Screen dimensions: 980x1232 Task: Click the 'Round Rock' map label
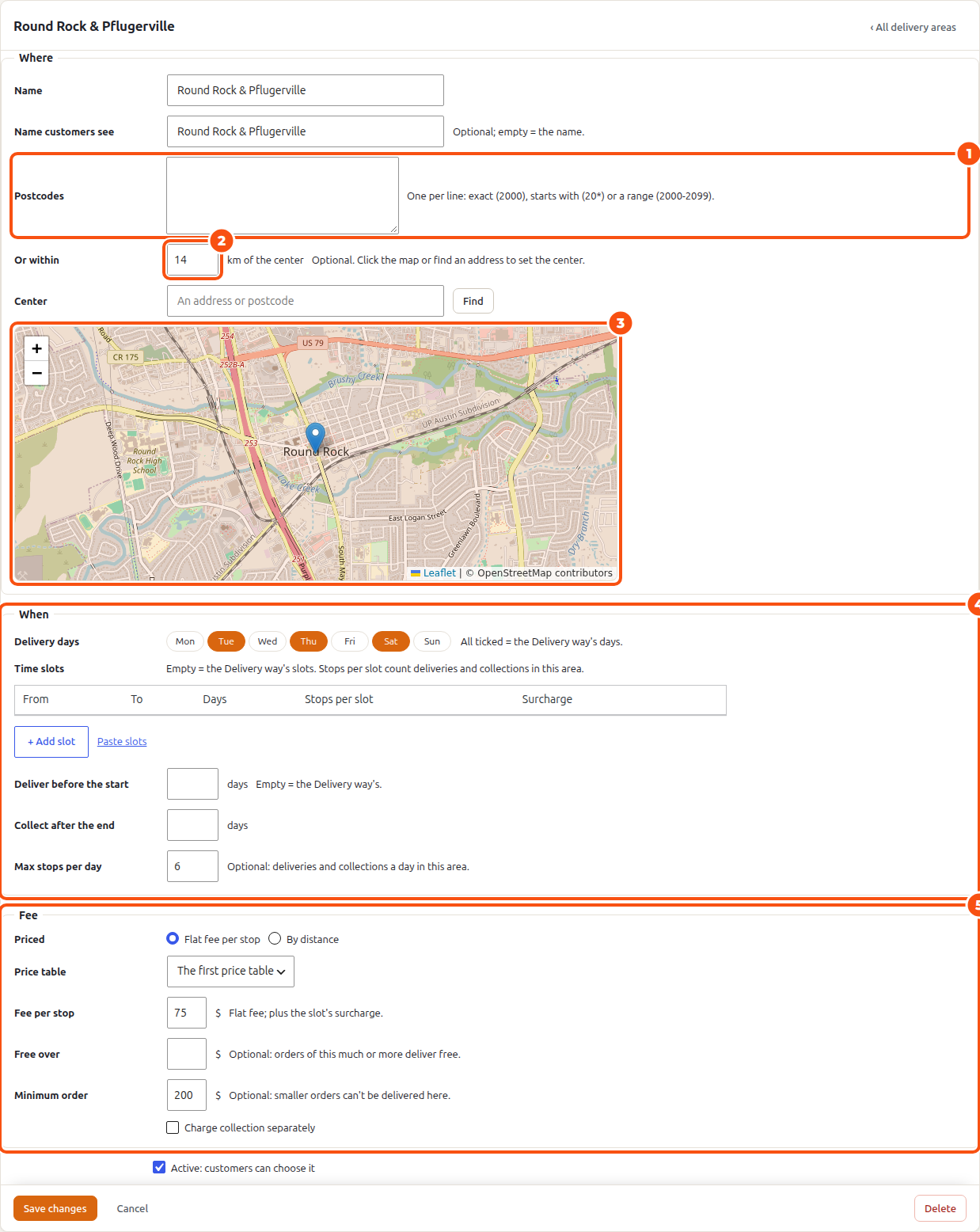pyautogui.click(x=316, y=452)
